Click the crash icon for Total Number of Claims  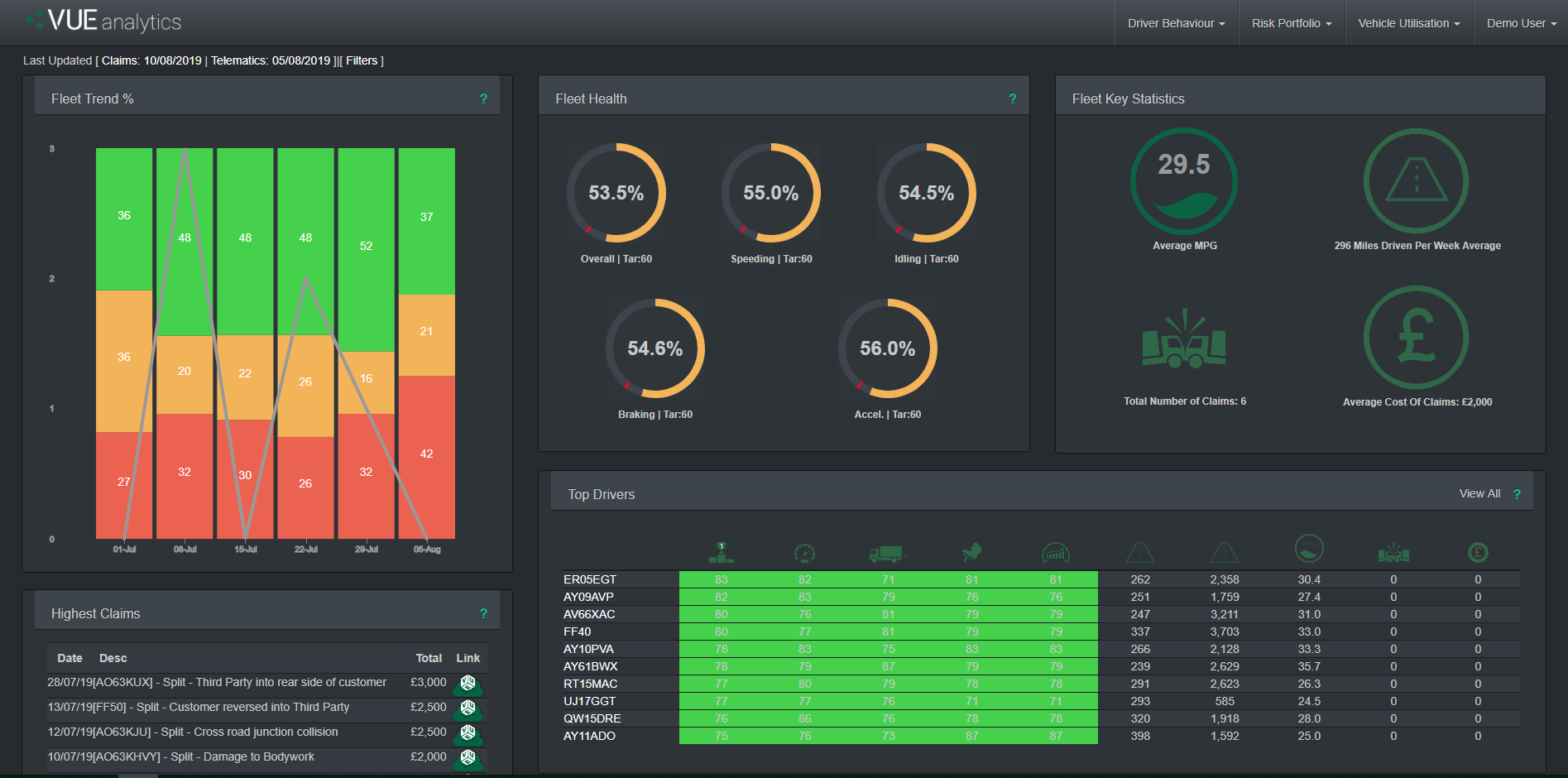pos(1184,339)
